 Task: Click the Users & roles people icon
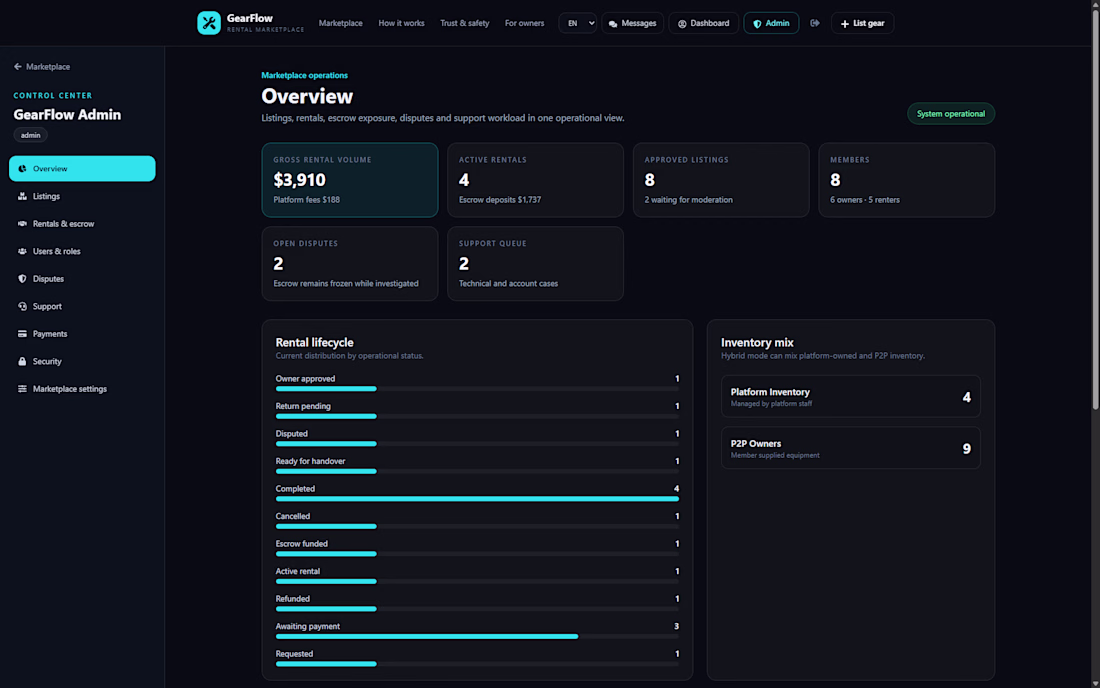(22, 251)
